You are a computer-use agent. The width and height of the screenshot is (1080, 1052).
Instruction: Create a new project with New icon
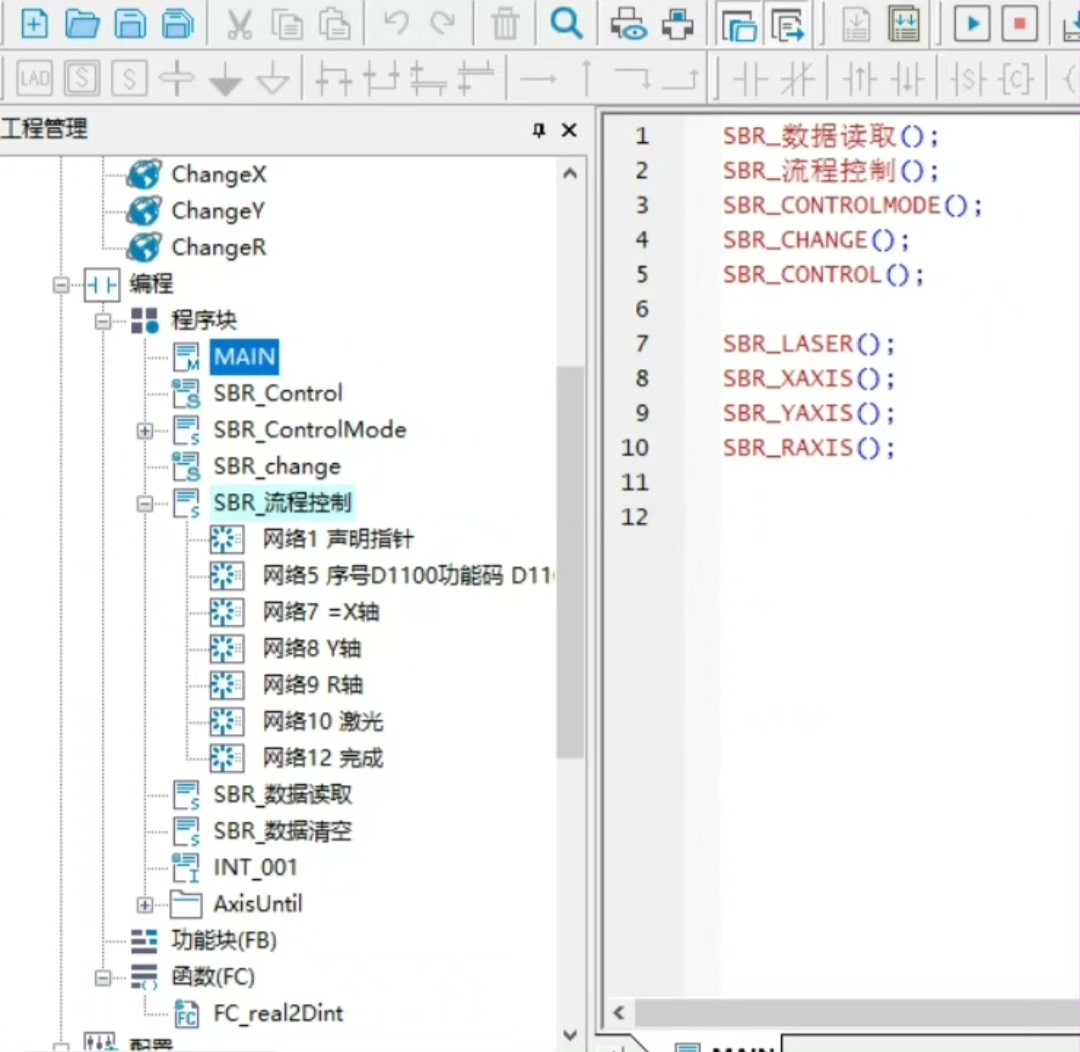[34, 24]
